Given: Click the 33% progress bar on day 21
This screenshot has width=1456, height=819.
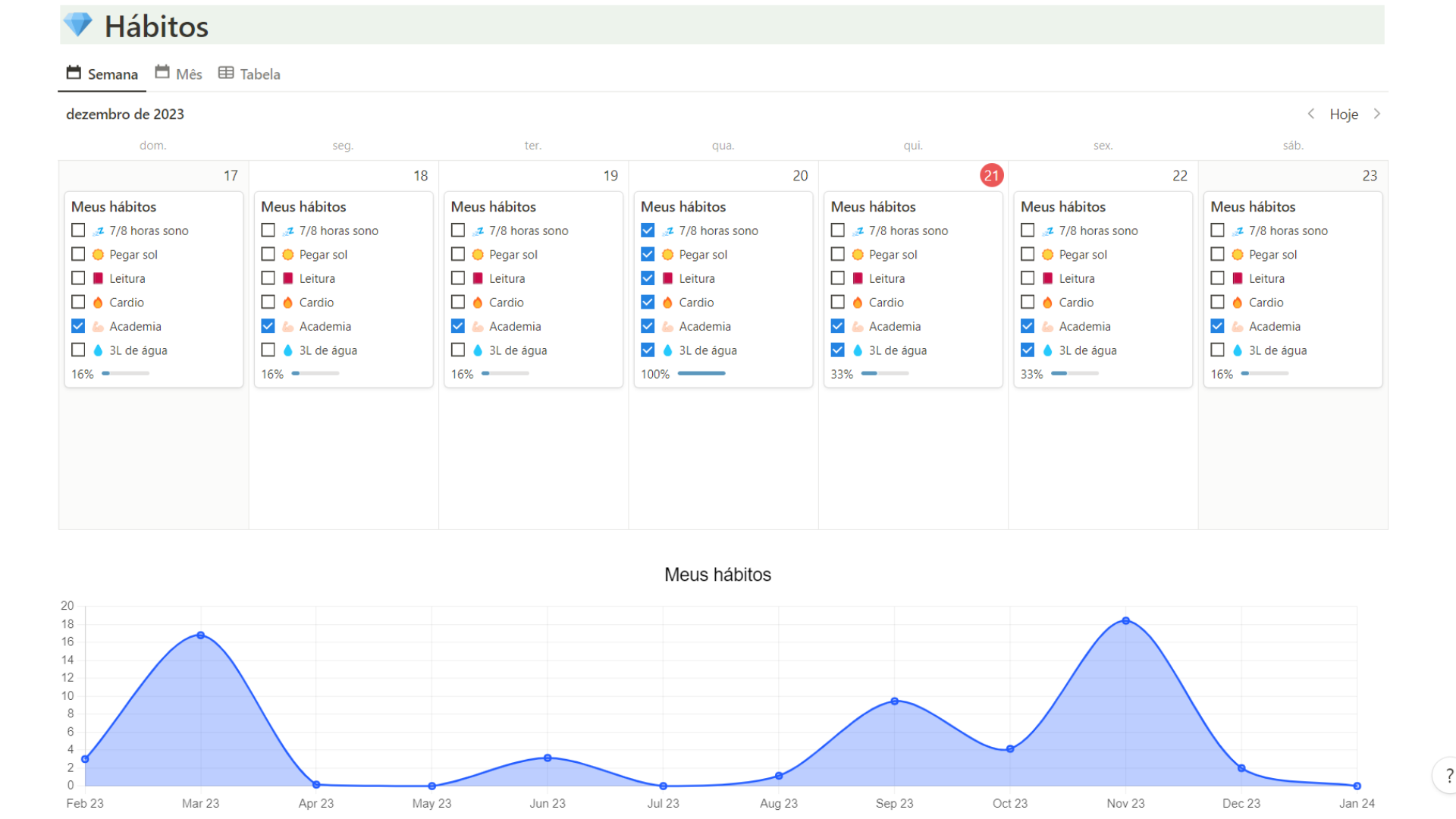Looking at the screenshot, I should pyautogui.click(x=885, y=373).
